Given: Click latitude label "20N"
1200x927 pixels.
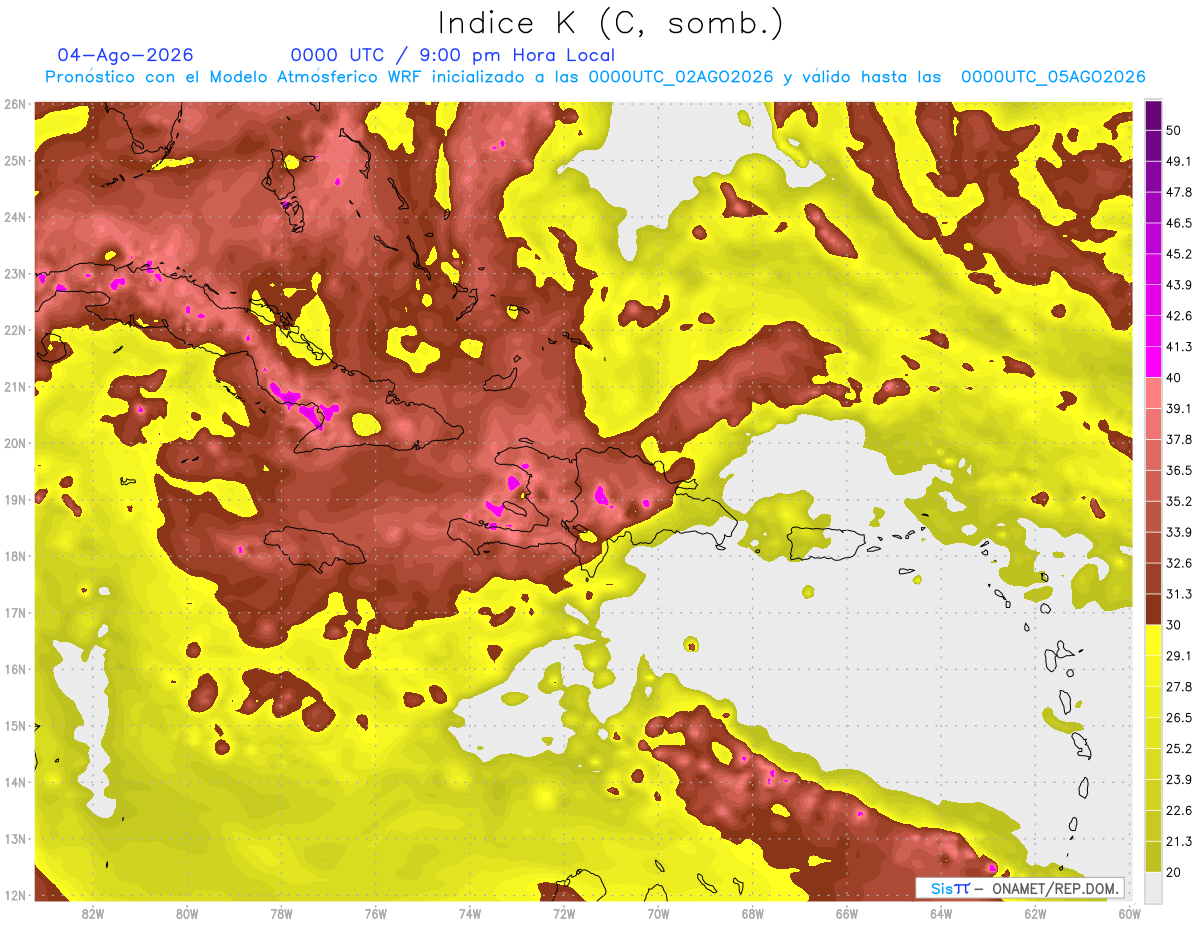Looking at the screenshot, I should (15, 443).
